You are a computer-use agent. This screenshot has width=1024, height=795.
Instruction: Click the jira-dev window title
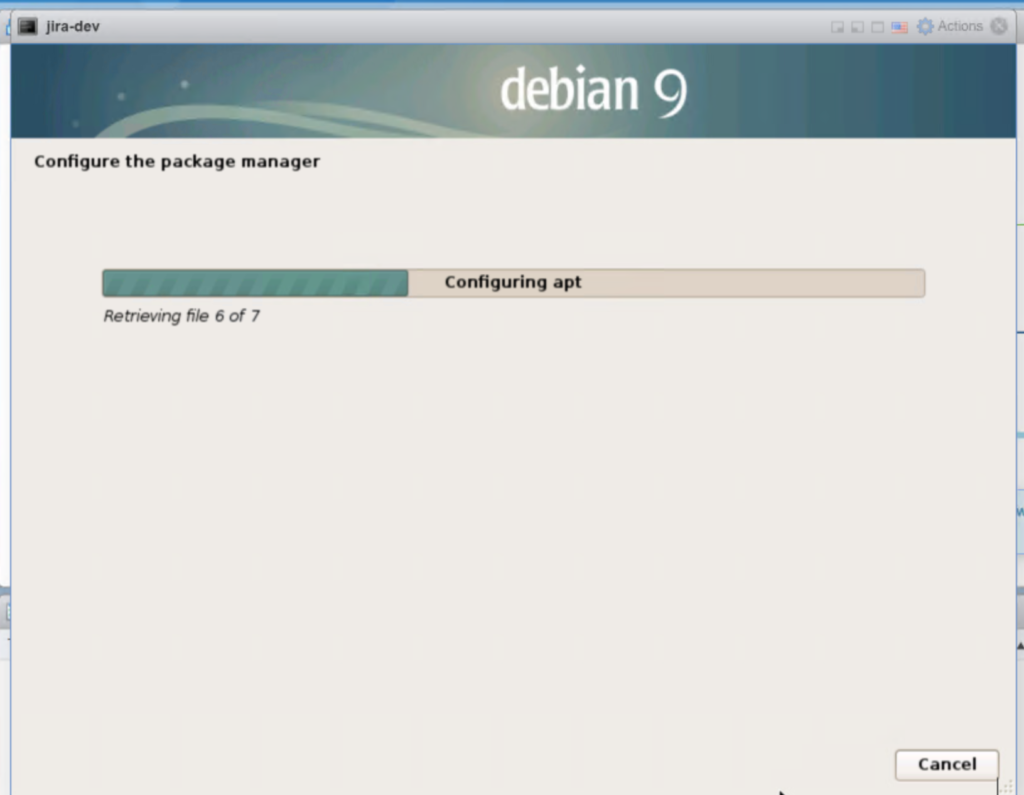tap(72, 27)
